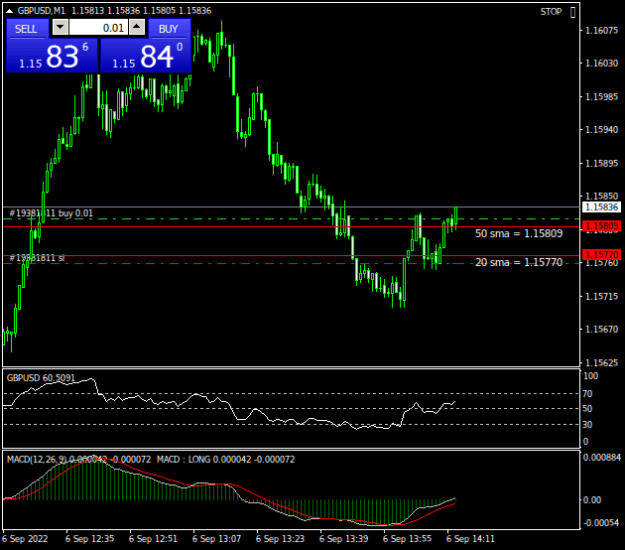Screen dimensions: 625x550
Task: Click the red price tag 1.15809
Action: 602,226
